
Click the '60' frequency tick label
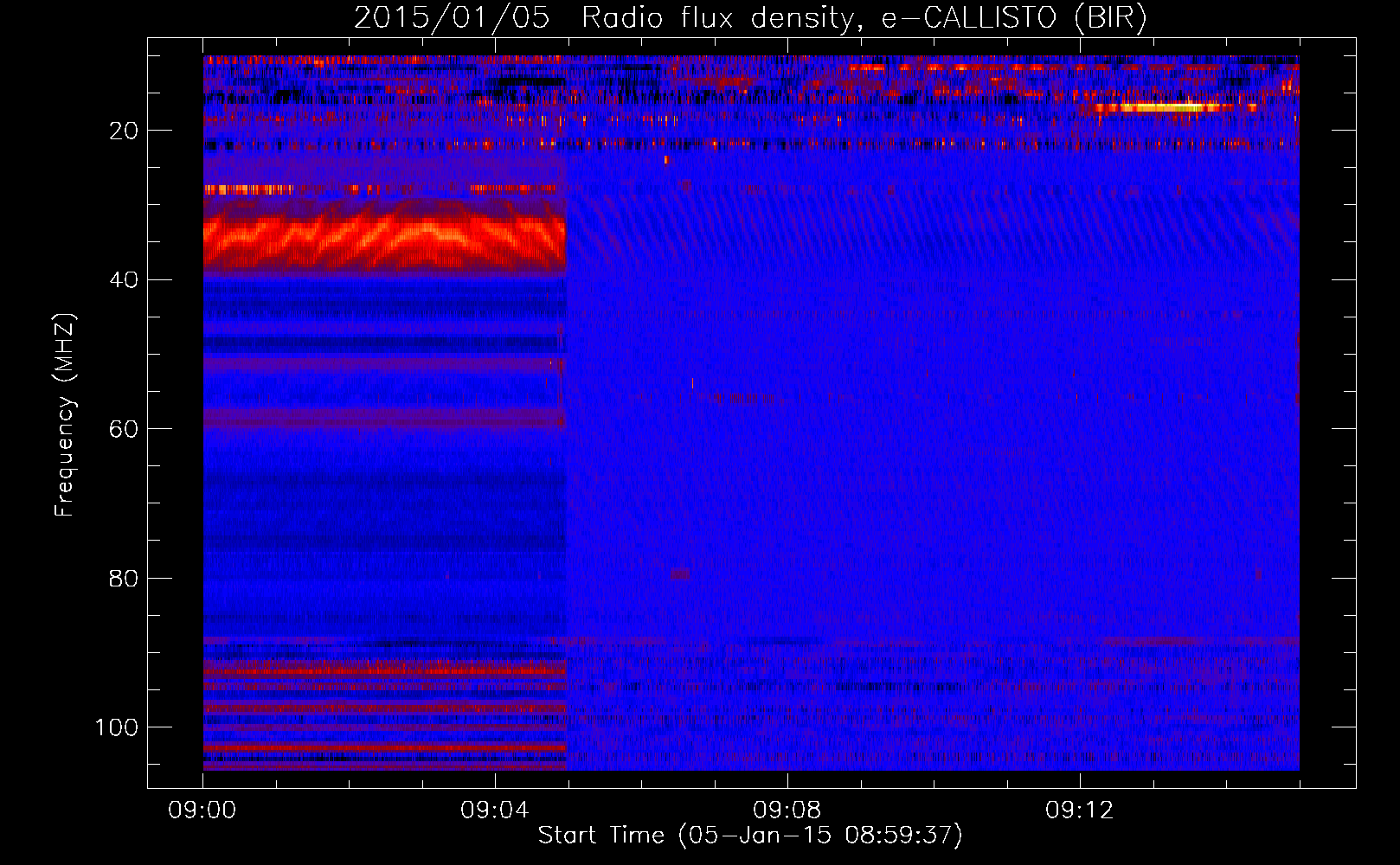tap(125, 429)
